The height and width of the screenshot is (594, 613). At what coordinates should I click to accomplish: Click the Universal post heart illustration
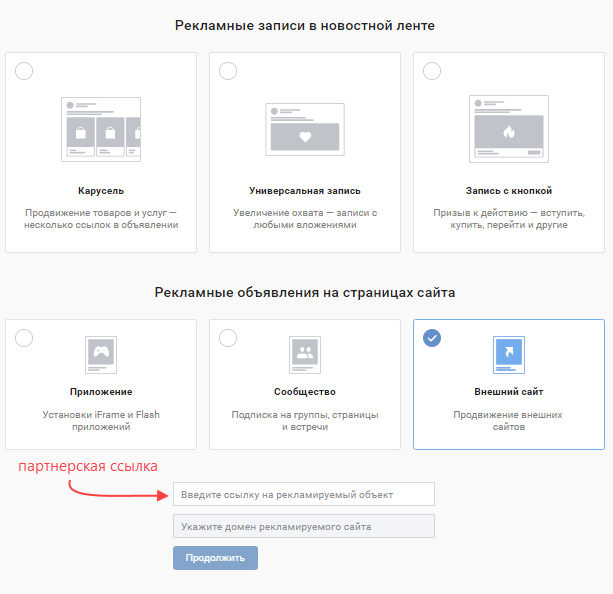coord(305,130)
